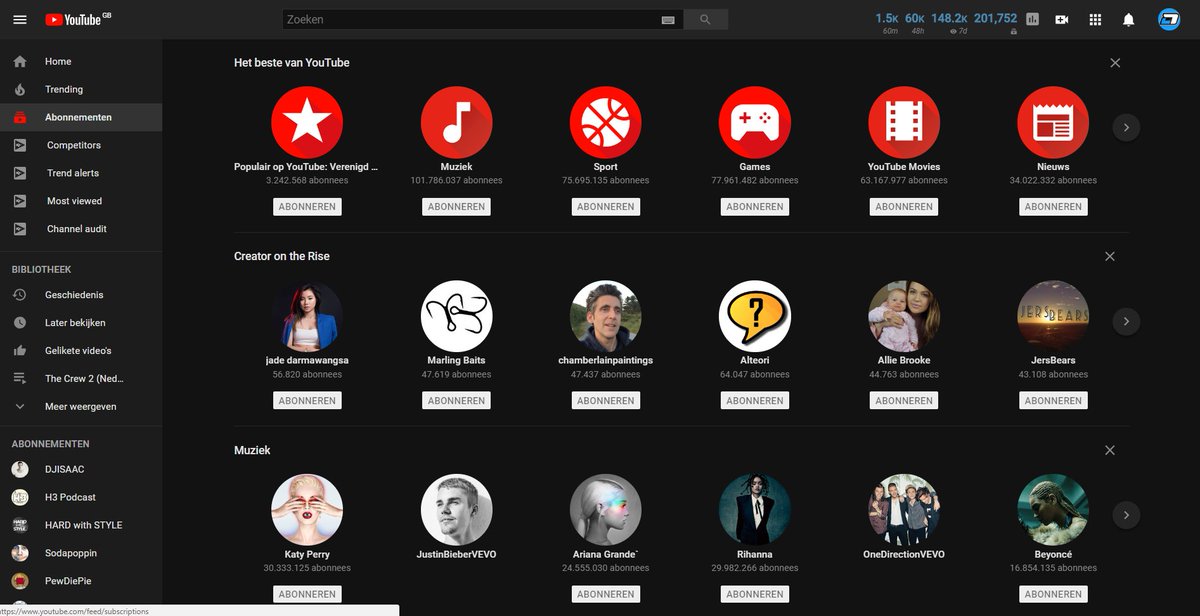Viewport: 1200px width, 616px height.
Task: Click Abonneren under Allie Brooke
Action: point(904,401)
